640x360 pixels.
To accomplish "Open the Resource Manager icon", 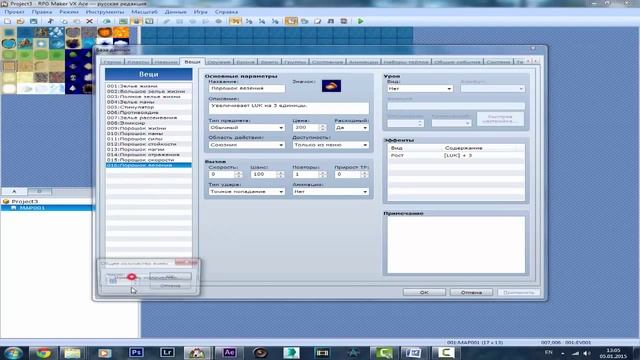I will [x=304, y=21].
